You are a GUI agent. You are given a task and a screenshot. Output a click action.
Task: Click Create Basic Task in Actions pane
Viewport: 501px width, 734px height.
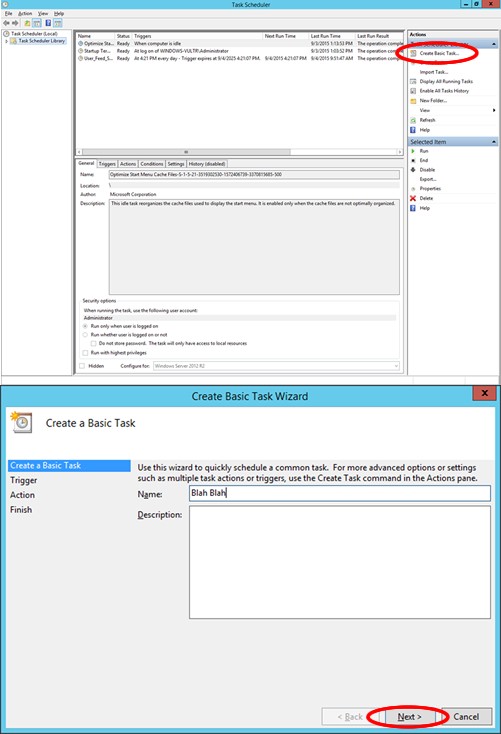[x=439, y=53]
